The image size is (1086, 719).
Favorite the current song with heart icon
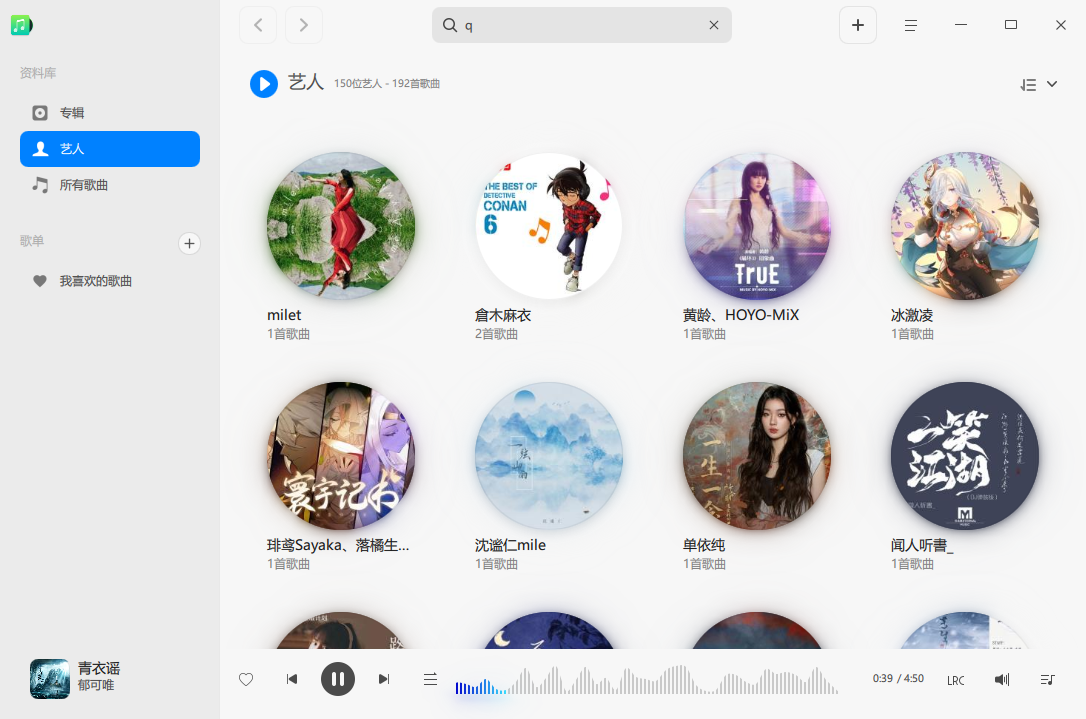point(246,679)
